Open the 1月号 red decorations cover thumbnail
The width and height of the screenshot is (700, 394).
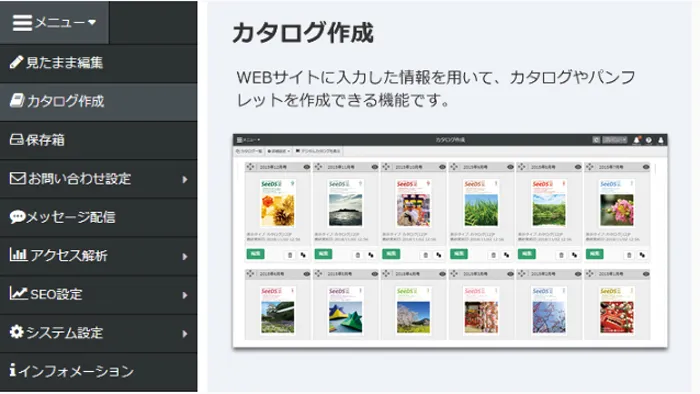(617, 311)
